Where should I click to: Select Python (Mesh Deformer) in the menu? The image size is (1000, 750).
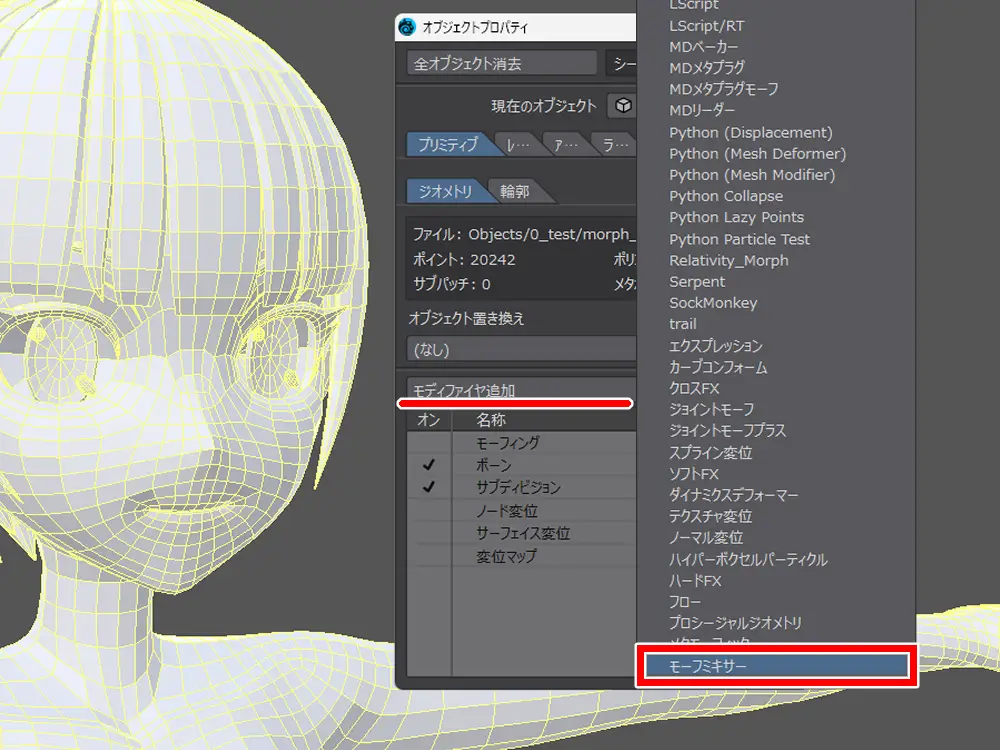757,154
